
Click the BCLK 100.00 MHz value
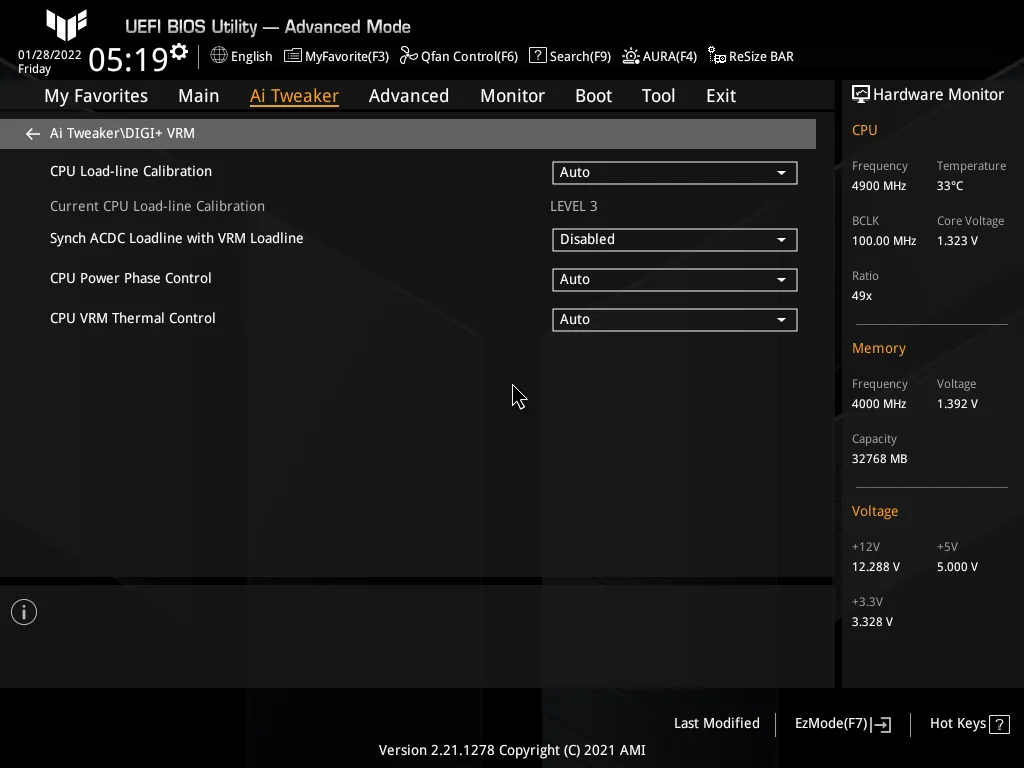coord(884,241)
